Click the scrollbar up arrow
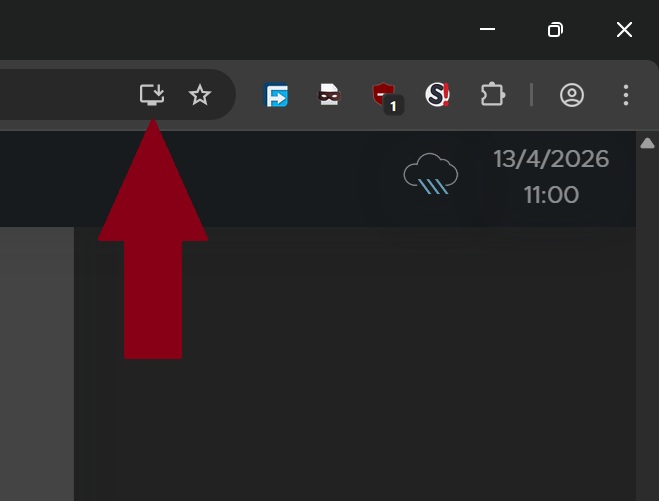The image size is (659, 501). coord(647,143)
